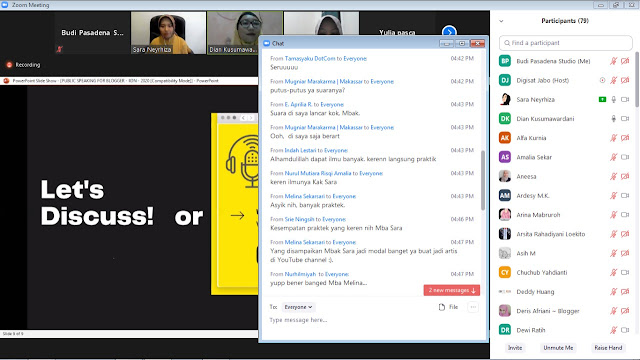Click sender name Nurul Mutiara Risqi Amalia
The image size is (640, 360).
pyautogui.click(x=318, y=173)
